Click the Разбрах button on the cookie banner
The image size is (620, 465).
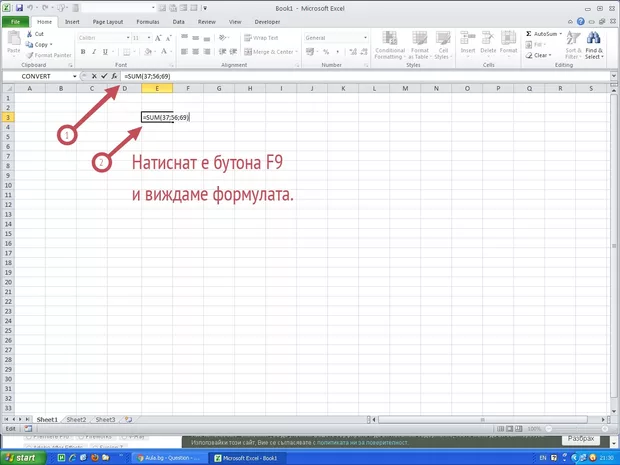coord(581,439)
